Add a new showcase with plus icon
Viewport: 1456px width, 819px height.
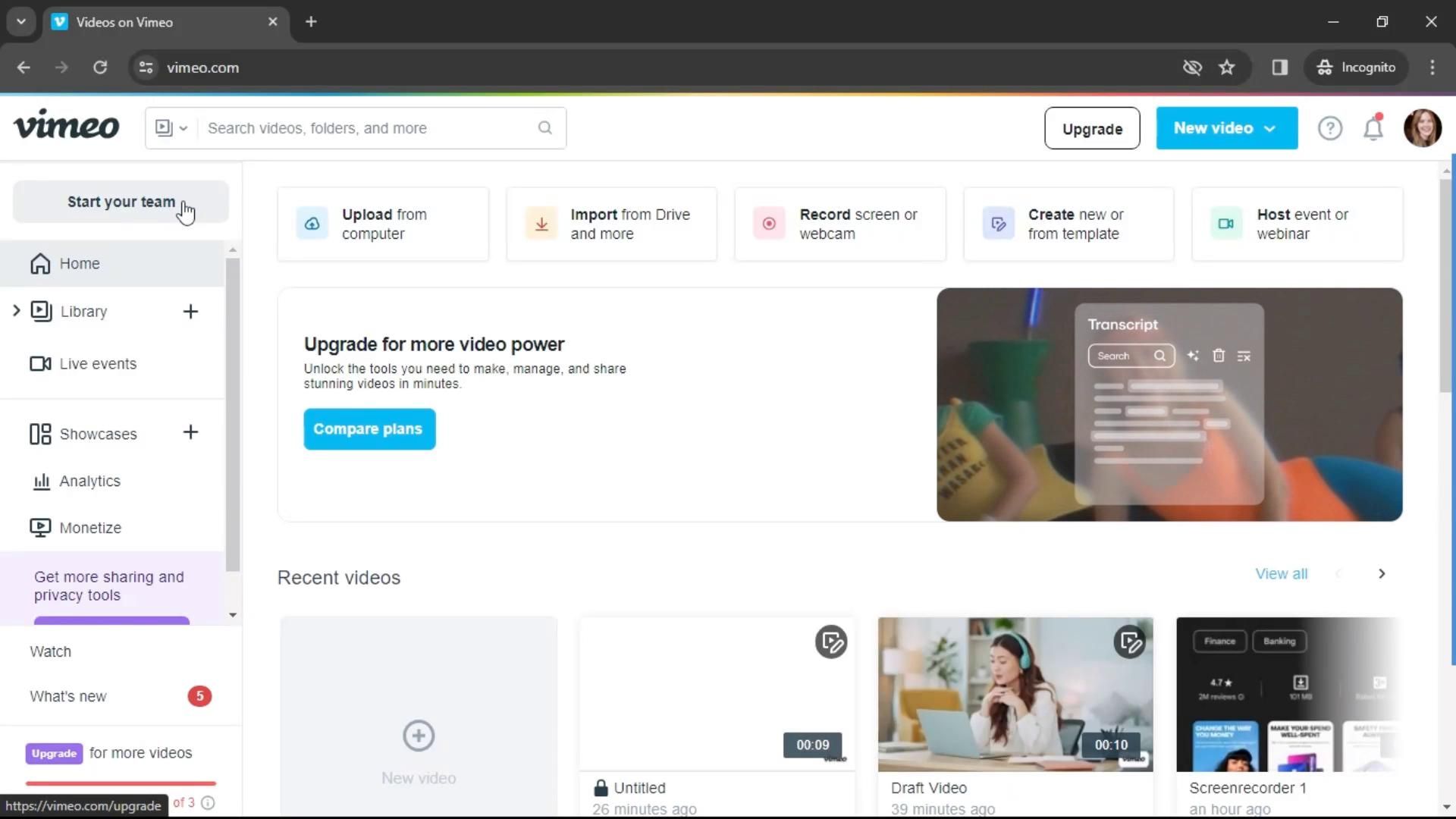point(190,432)
